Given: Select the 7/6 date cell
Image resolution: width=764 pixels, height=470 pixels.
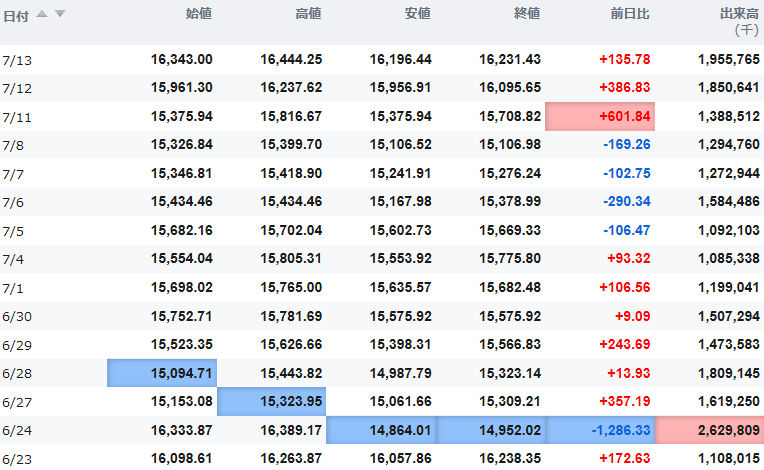Looking at the screenshot, I should 13,203.
